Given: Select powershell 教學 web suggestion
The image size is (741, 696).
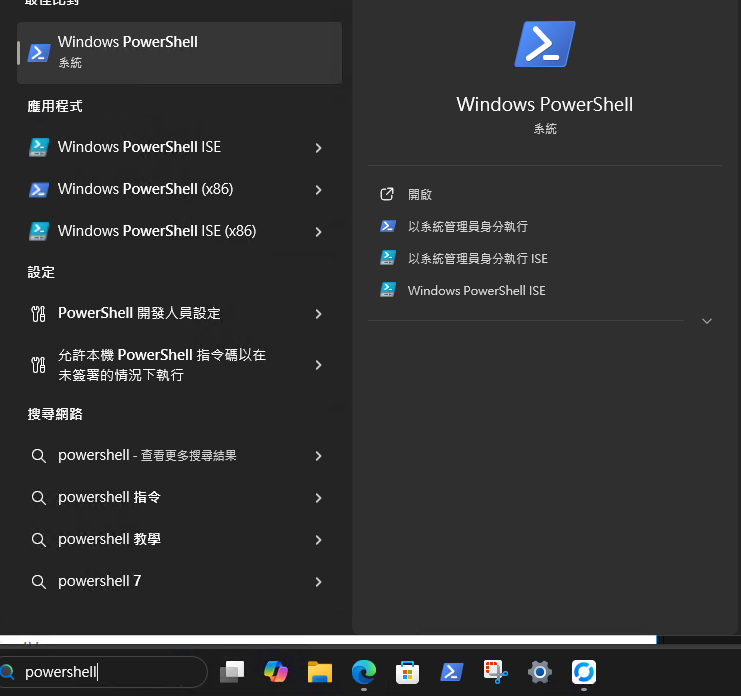Looking at the screenshot, I should [x=179, y=540].
